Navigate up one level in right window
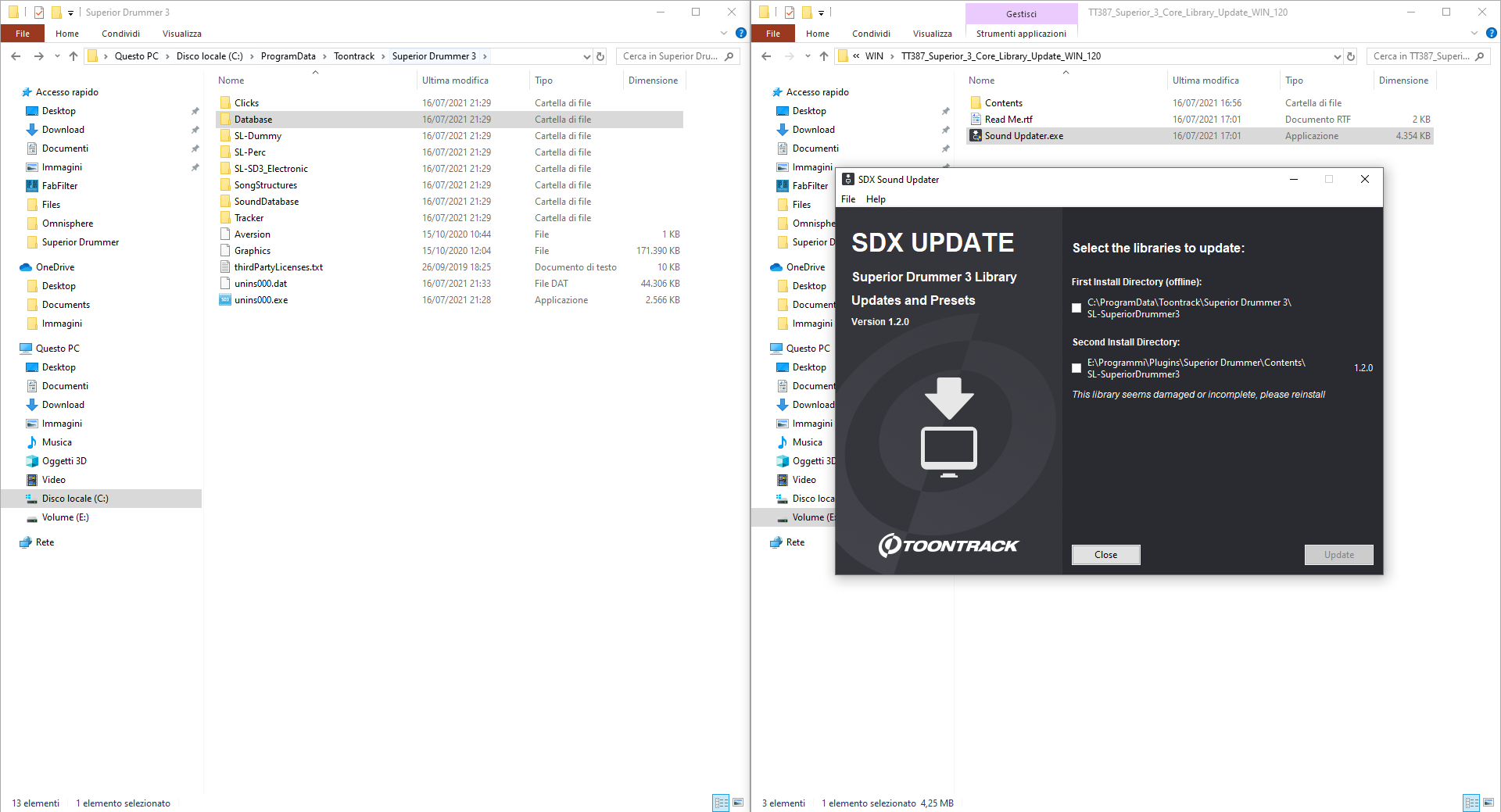The image size is (1501, 812). click(824, 56)
